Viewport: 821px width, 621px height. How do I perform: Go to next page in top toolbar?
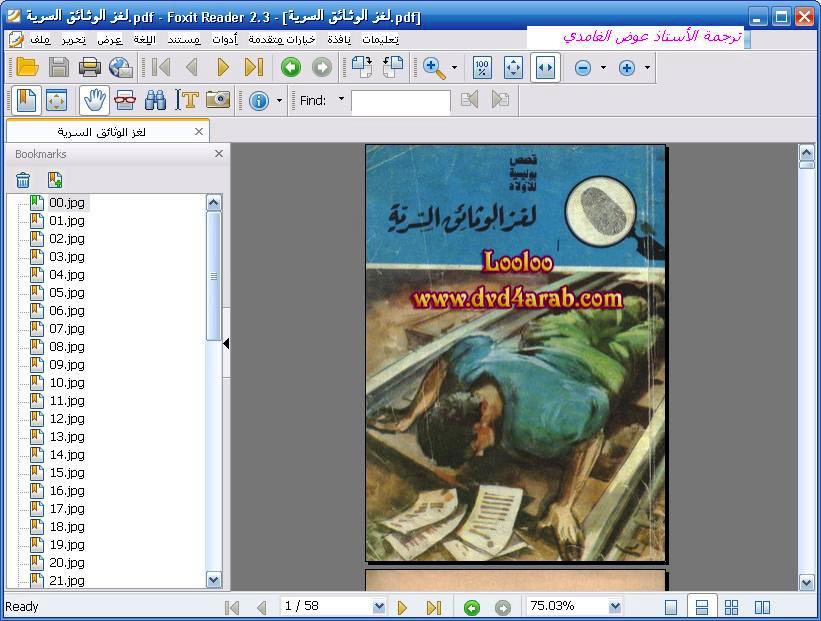(x=223, y=68)
